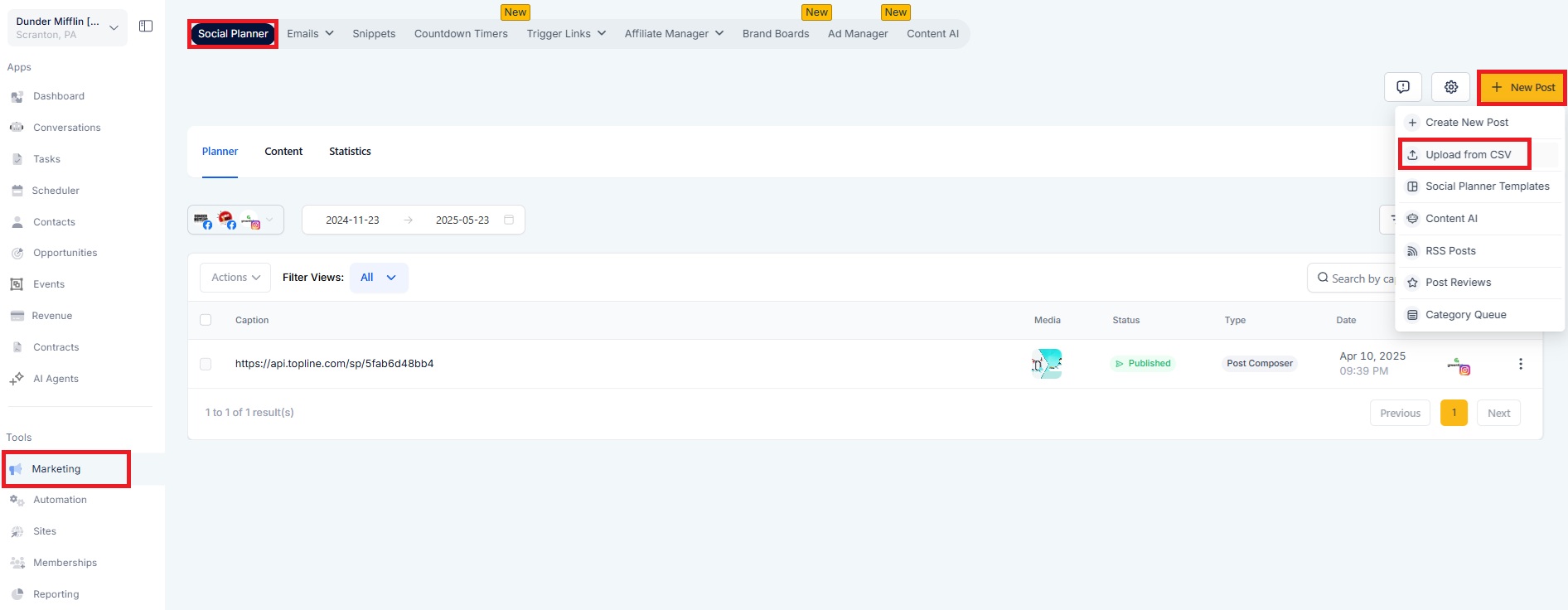
Task: Open Contacts person icon
Action: click(x=17, y=222)
